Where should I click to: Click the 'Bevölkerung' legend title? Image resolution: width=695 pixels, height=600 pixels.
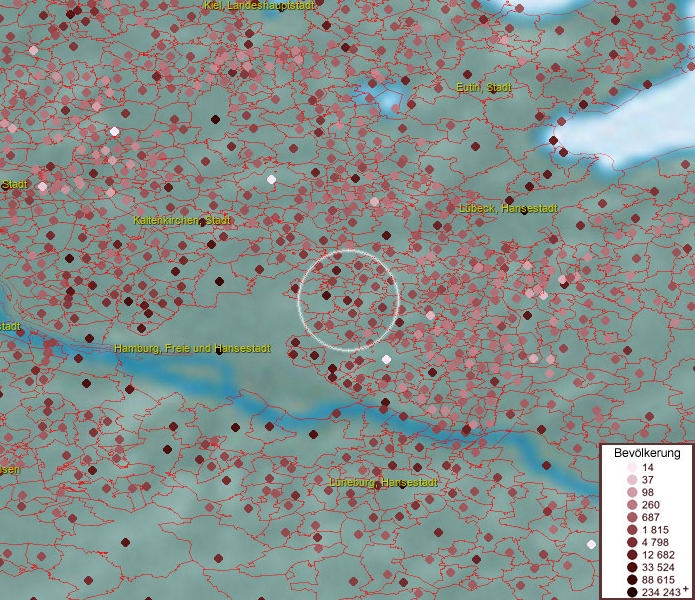coord(647,453)
